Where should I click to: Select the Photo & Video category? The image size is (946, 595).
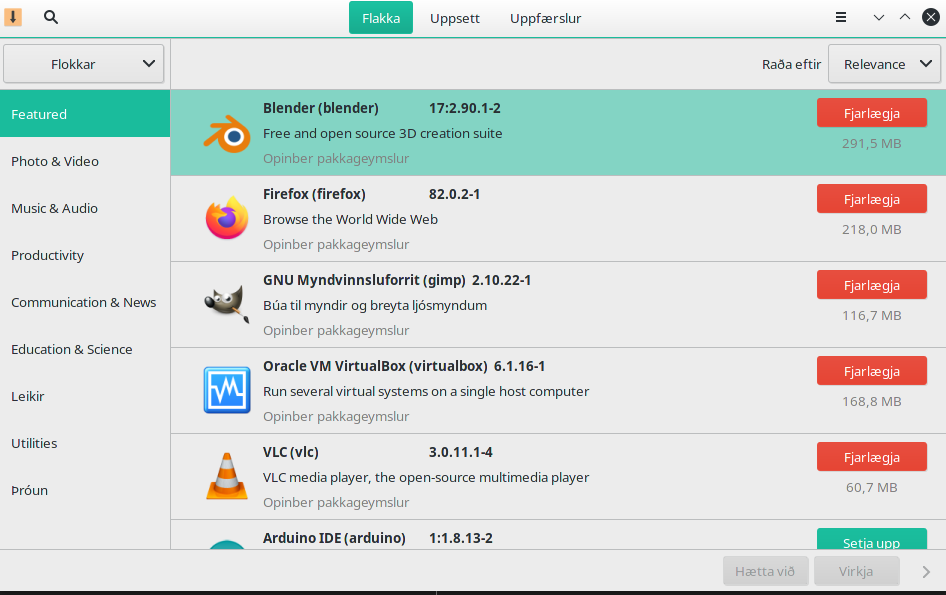(x=85, y=161)
